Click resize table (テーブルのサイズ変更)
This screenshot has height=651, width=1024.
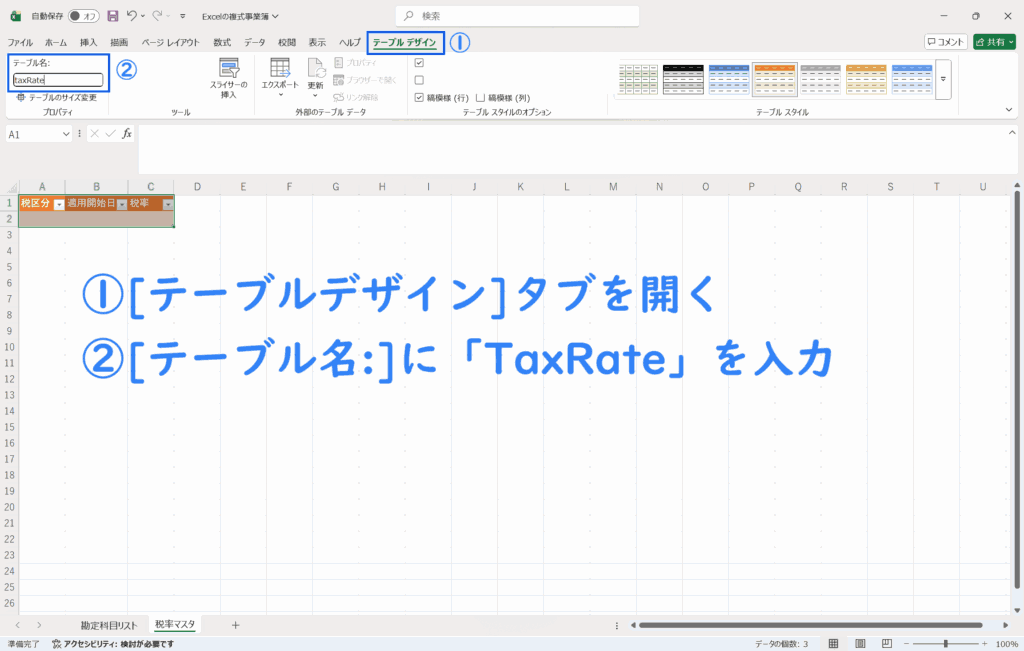(56, 98)
